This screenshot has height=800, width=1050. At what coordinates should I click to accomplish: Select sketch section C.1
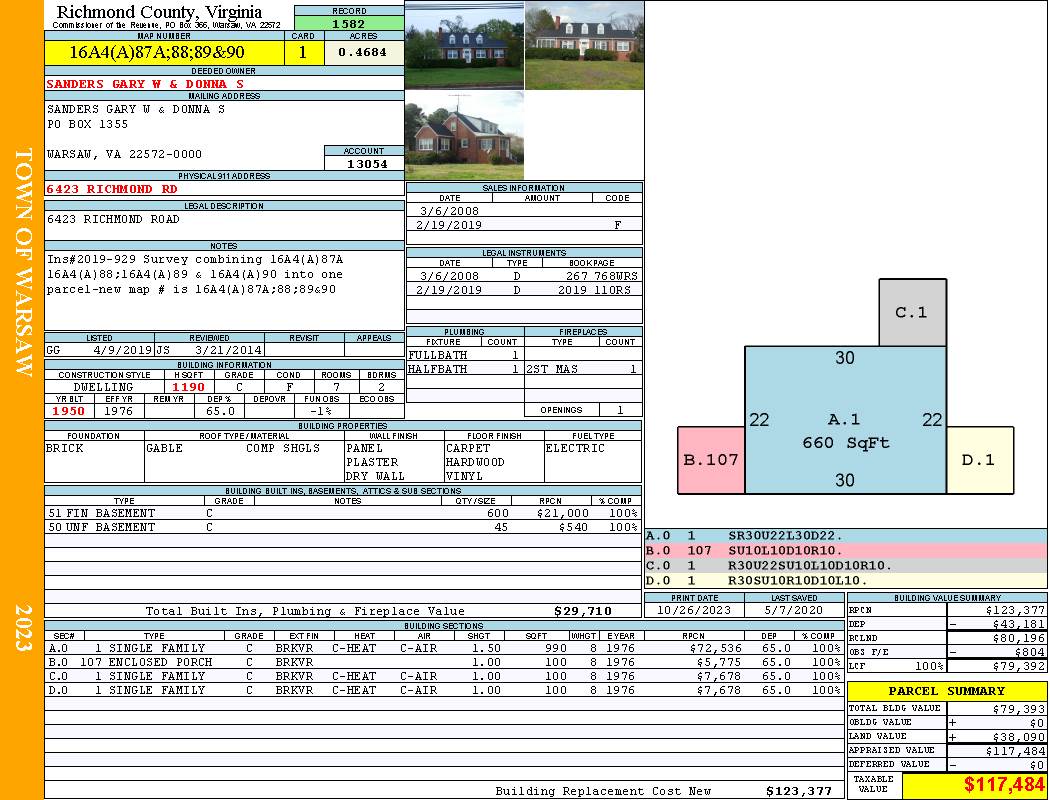pyautogui.click(x=913, y=313)
